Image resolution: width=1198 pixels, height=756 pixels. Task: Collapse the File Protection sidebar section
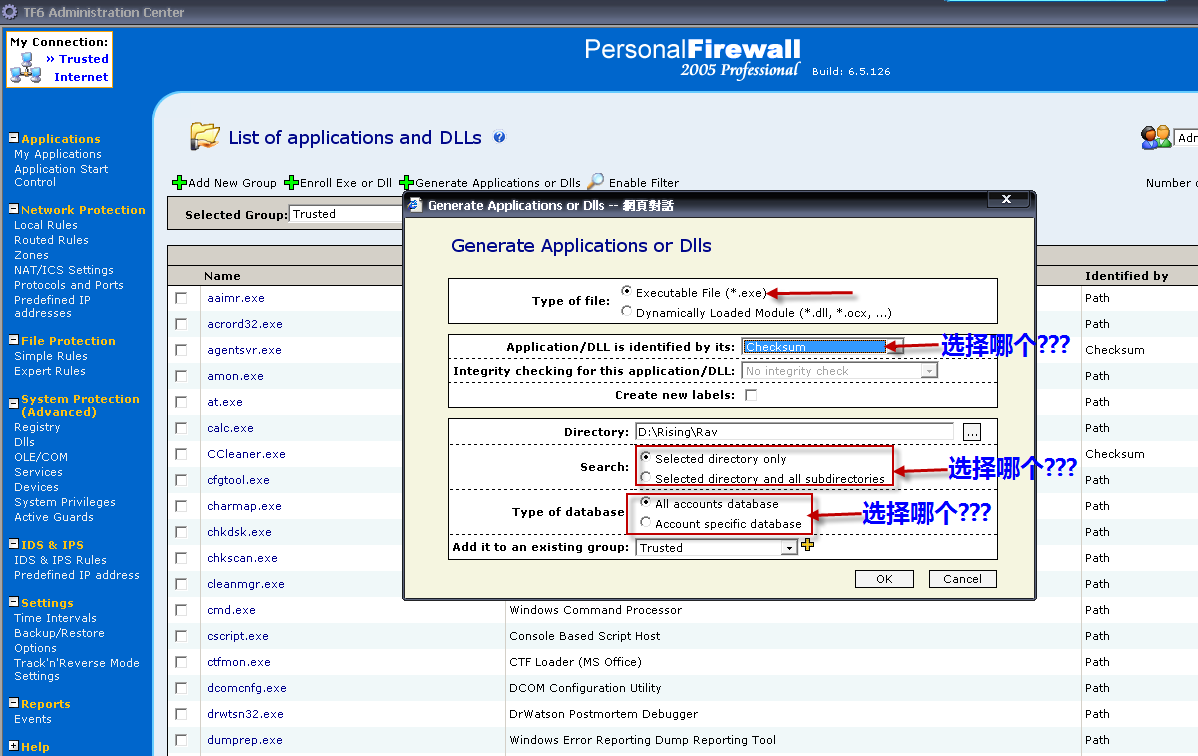point(13,340)
